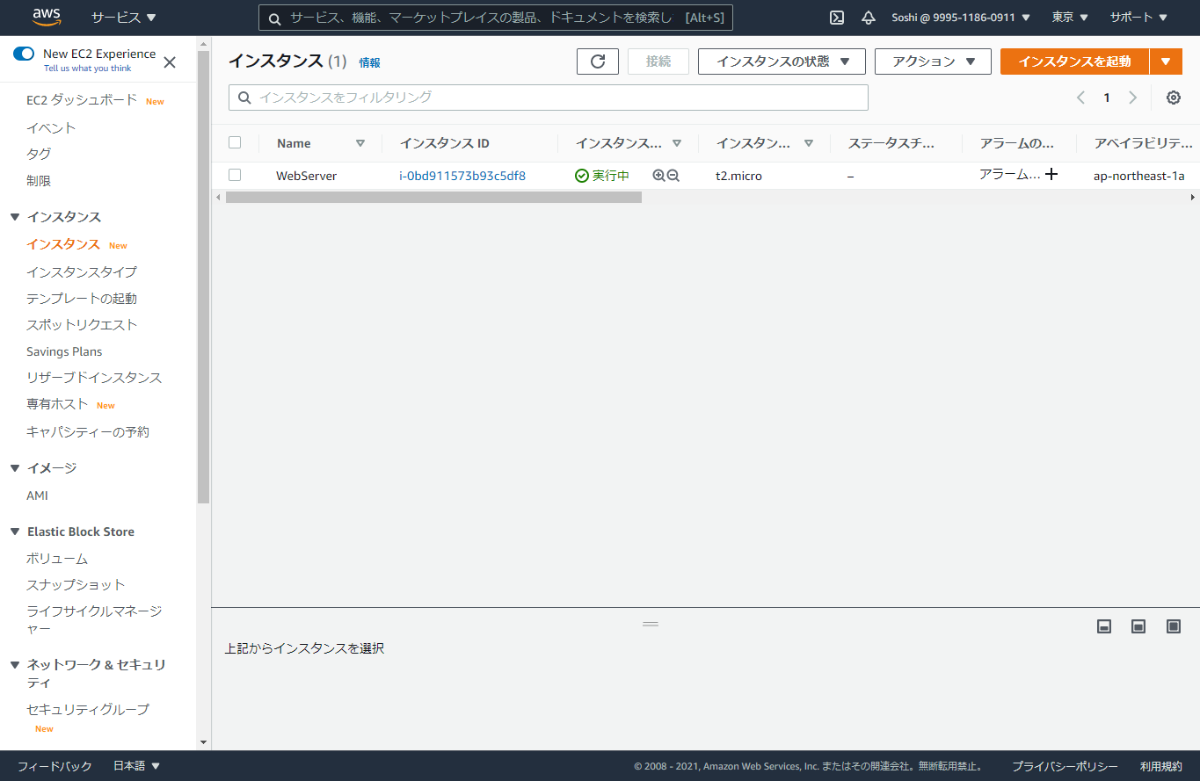1200x781 pixels.
Task: Set details pane to half-height layout icon
Action: pos(1138,626)
